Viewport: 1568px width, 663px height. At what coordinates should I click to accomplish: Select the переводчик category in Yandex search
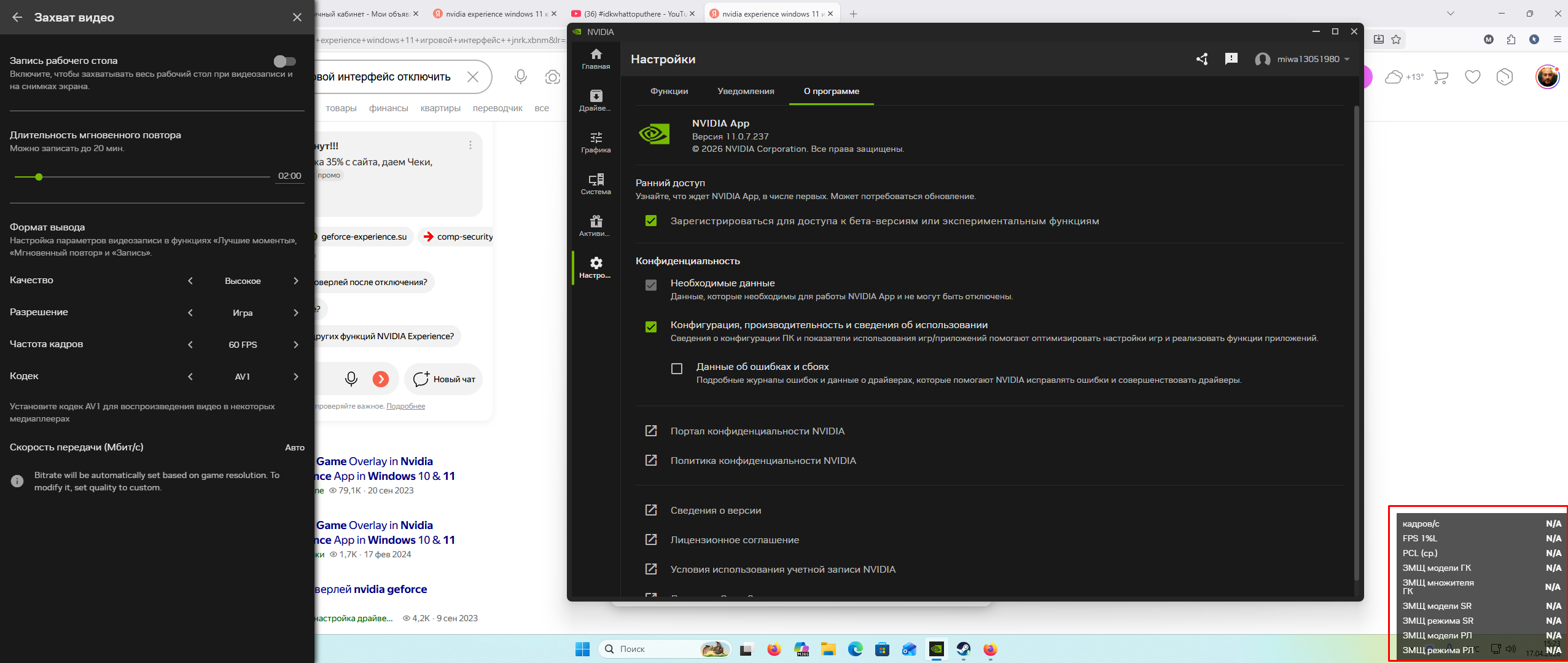[x=497, y=108]
